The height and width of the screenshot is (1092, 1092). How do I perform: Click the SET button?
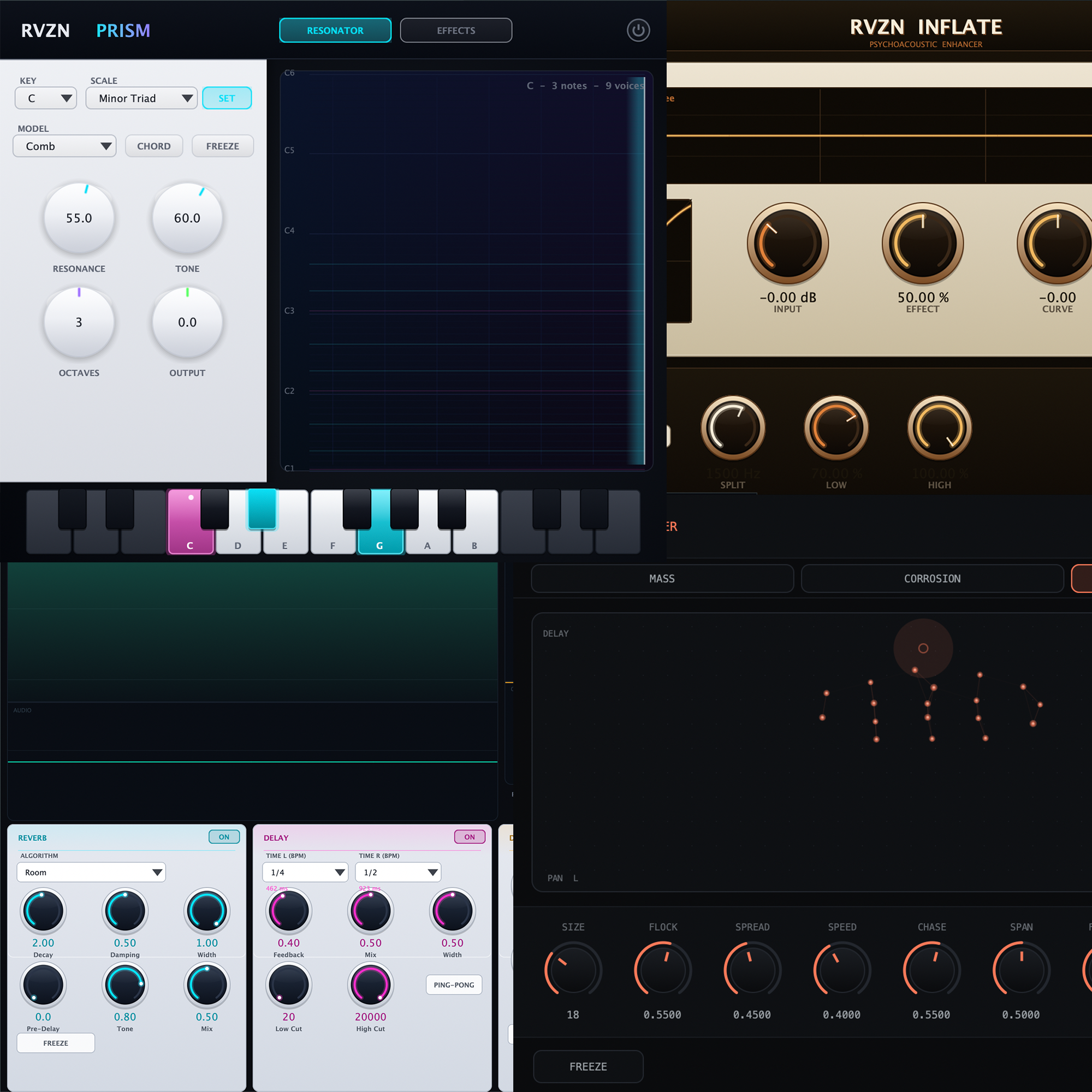coord(227,98)
